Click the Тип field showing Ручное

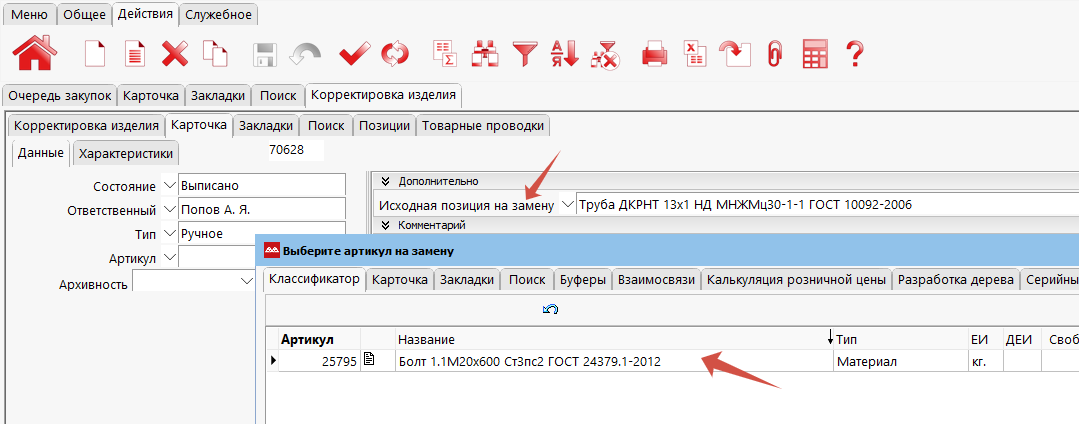(261, 232)
